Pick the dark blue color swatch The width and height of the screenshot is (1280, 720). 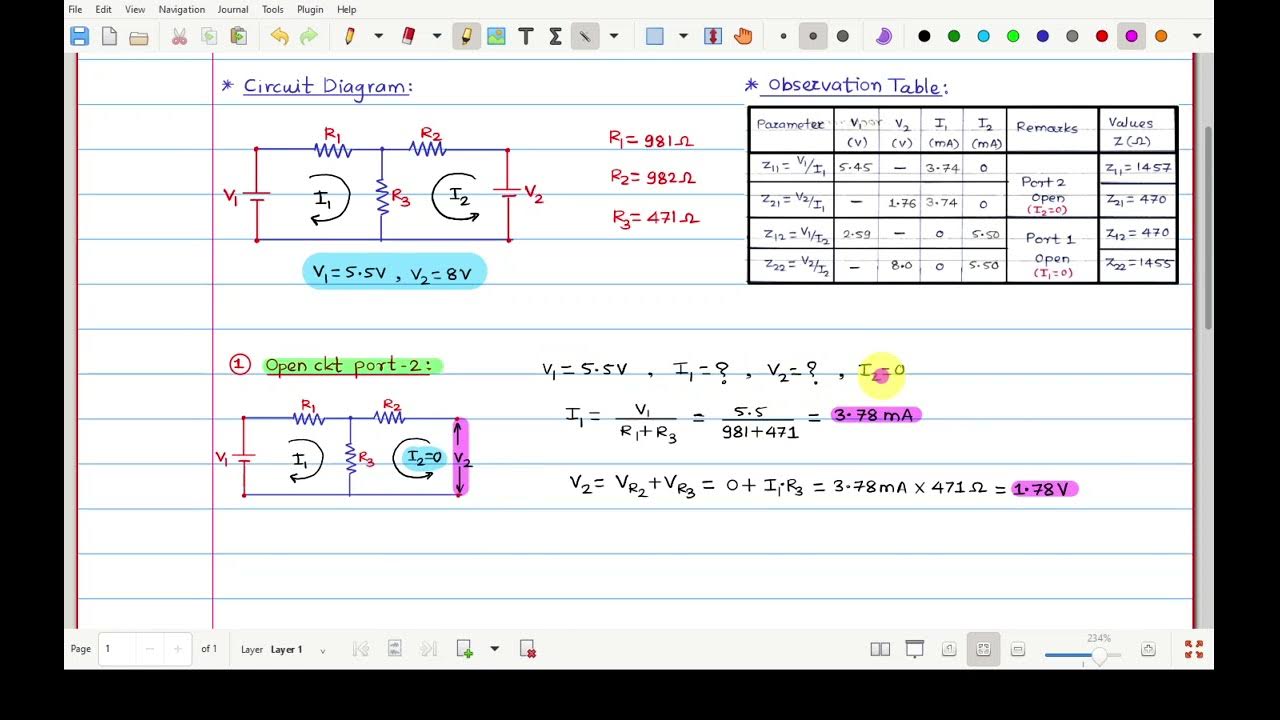point(1043,37)
